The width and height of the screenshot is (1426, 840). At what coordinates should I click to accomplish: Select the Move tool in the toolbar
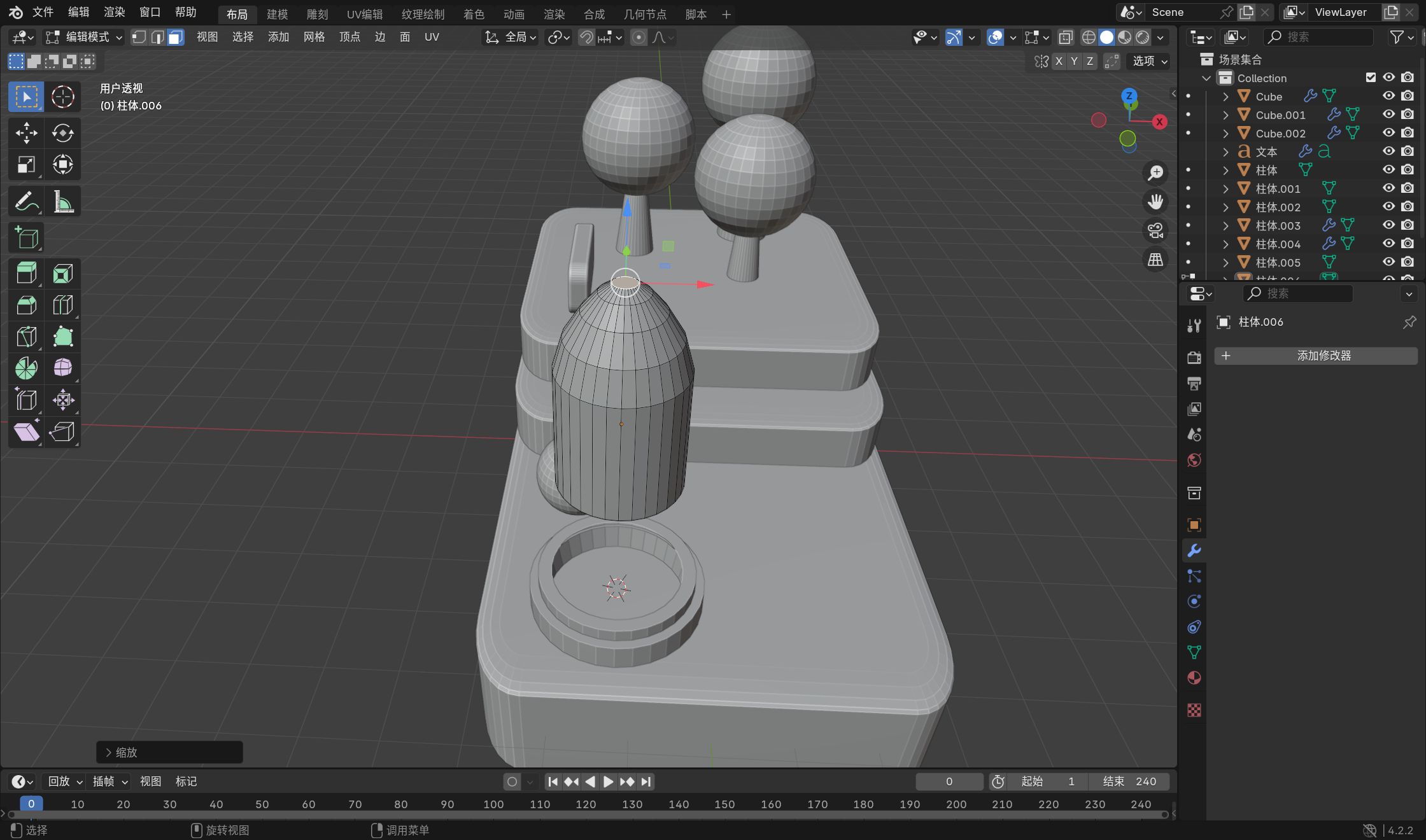coord(26,133)
